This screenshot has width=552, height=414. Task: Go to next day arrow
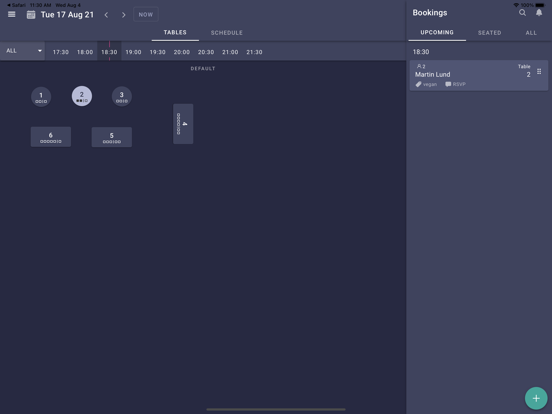coord(124,15)
